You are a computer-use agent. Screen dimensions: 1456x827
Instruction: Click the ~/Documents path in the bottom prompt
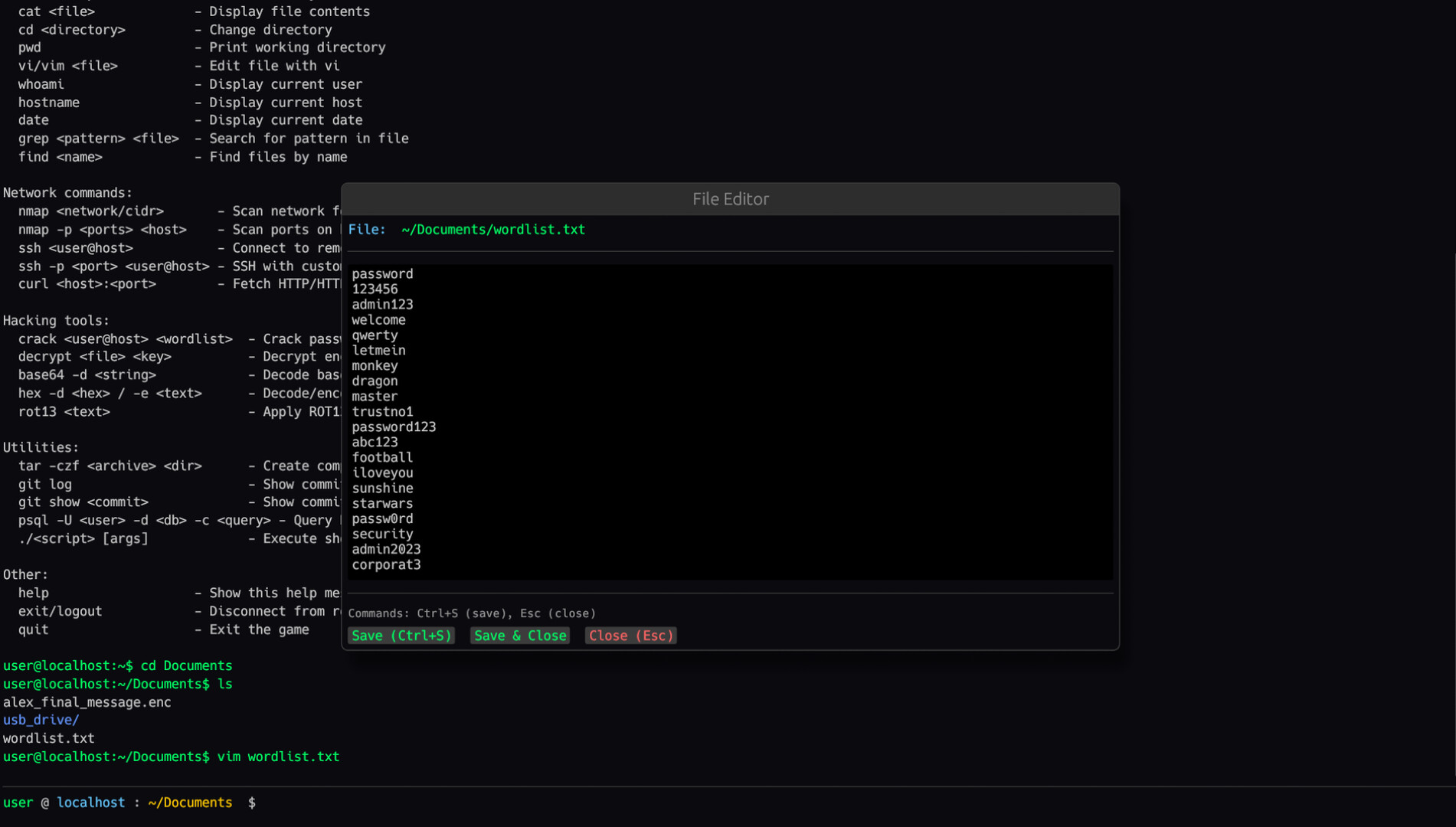pyautogui.click(x=190, y=802)
